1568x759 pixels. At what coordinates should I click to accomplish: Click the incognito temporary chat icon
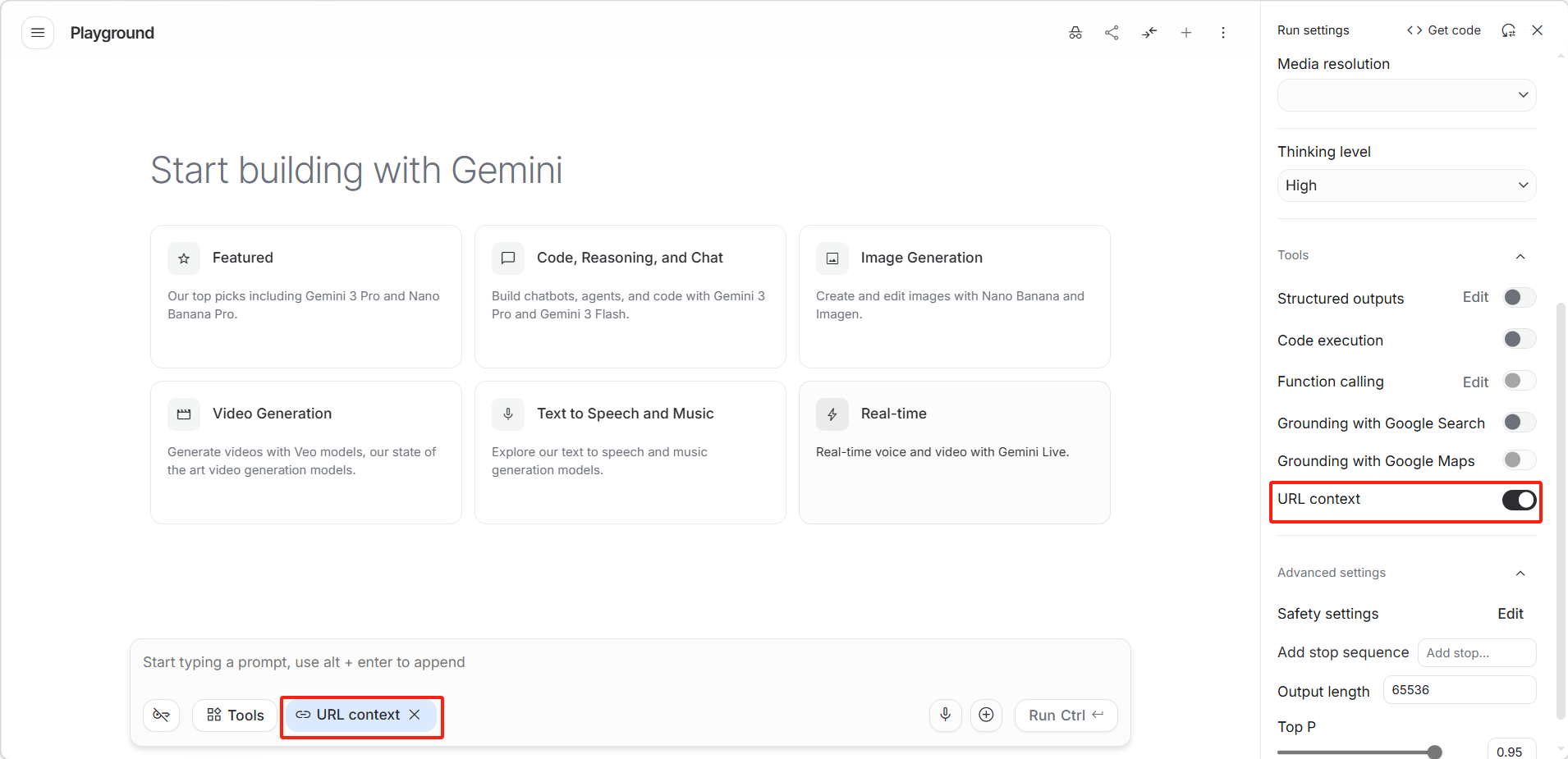tap(1075, 33)
